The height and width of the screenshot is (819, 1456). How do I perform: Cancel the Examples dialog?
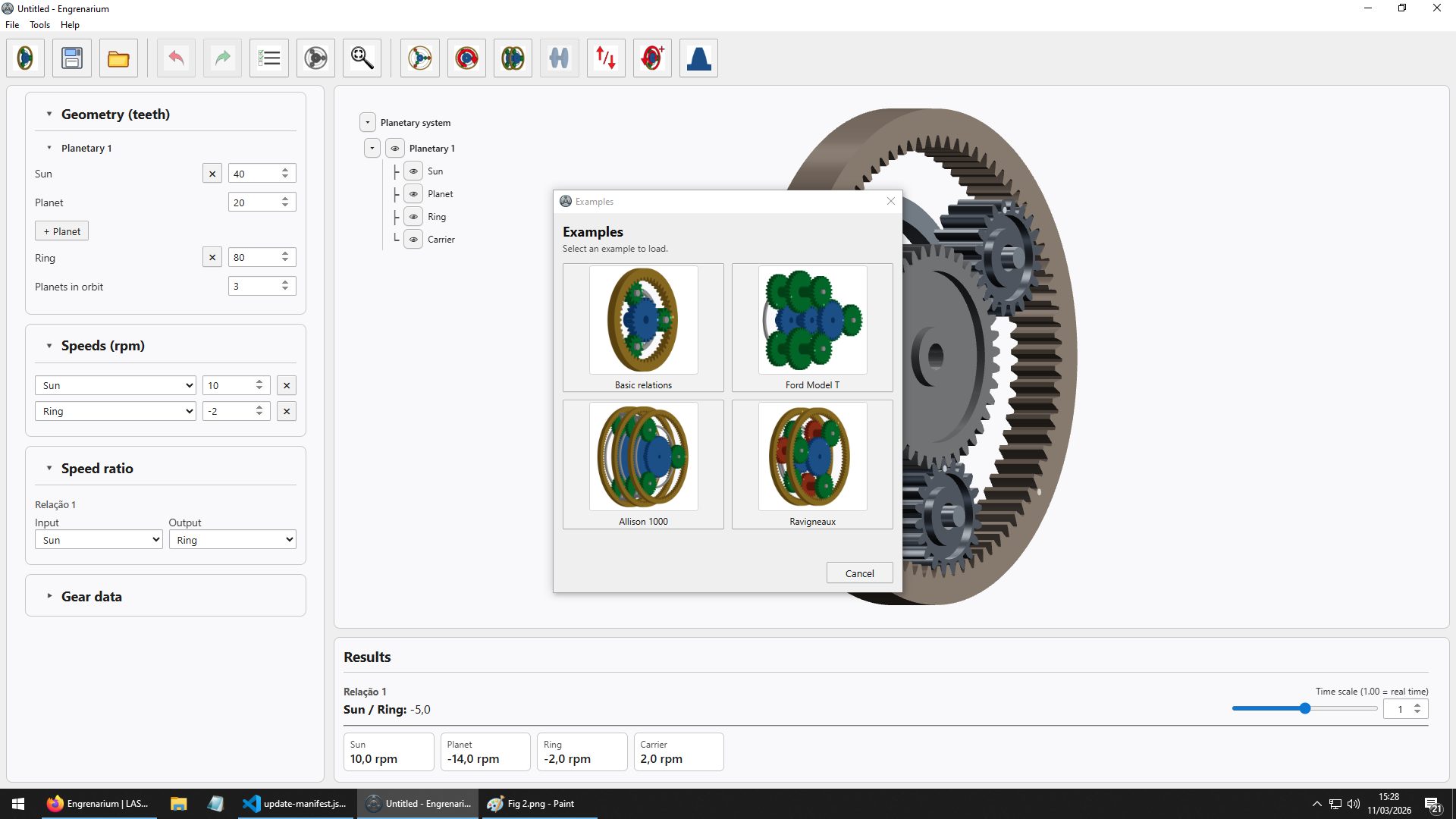pos(859,573)
